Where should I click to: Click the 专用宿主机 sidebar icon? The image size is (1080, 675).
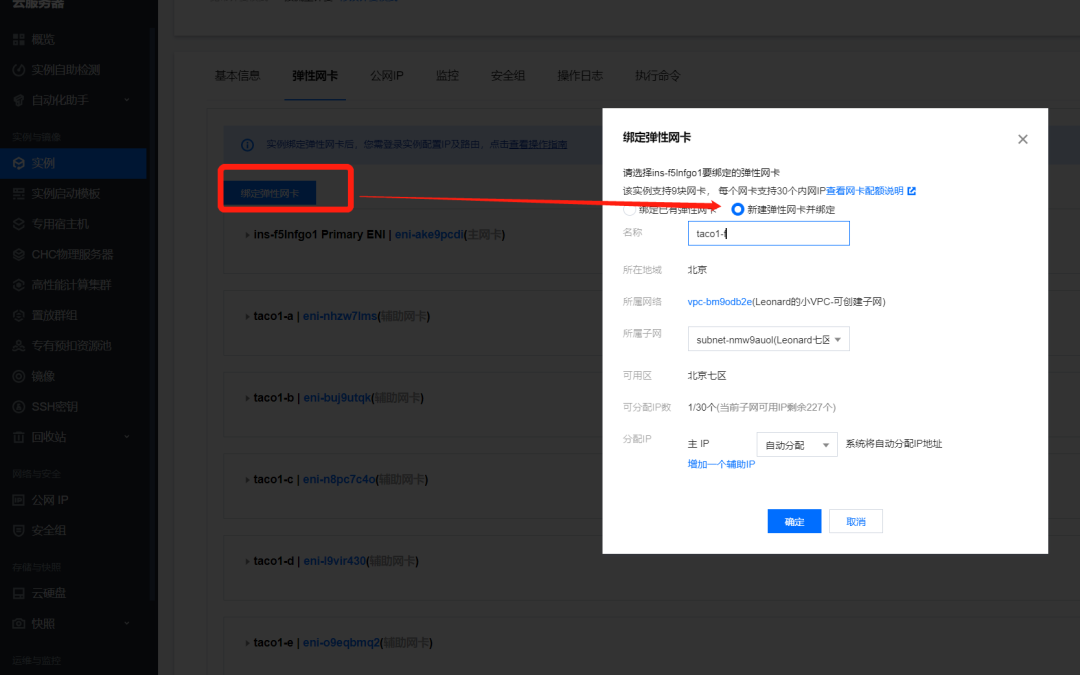pyautogui.click(x=19, y=224)
